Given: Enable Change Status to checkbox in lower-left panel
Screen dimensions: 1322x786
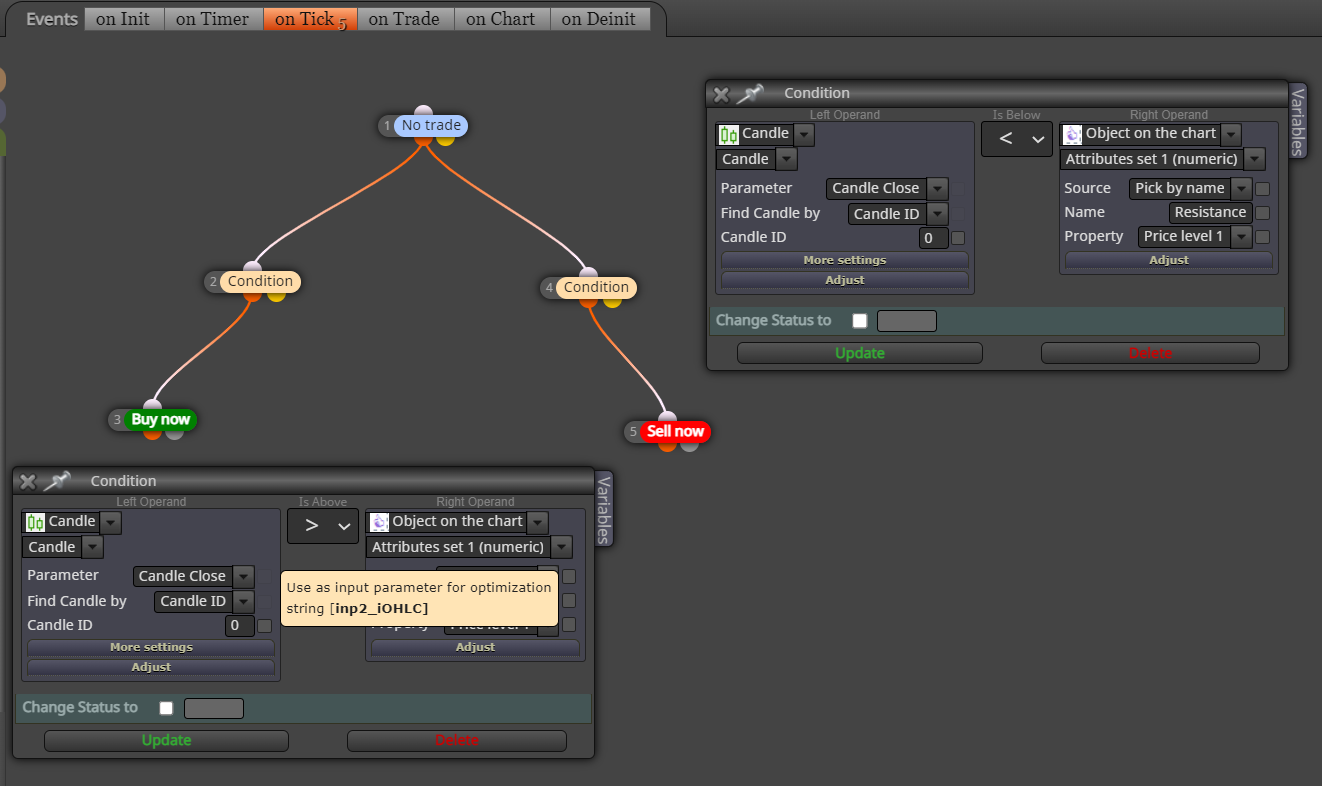Looking at the screenshot, I should click(166, 708).
